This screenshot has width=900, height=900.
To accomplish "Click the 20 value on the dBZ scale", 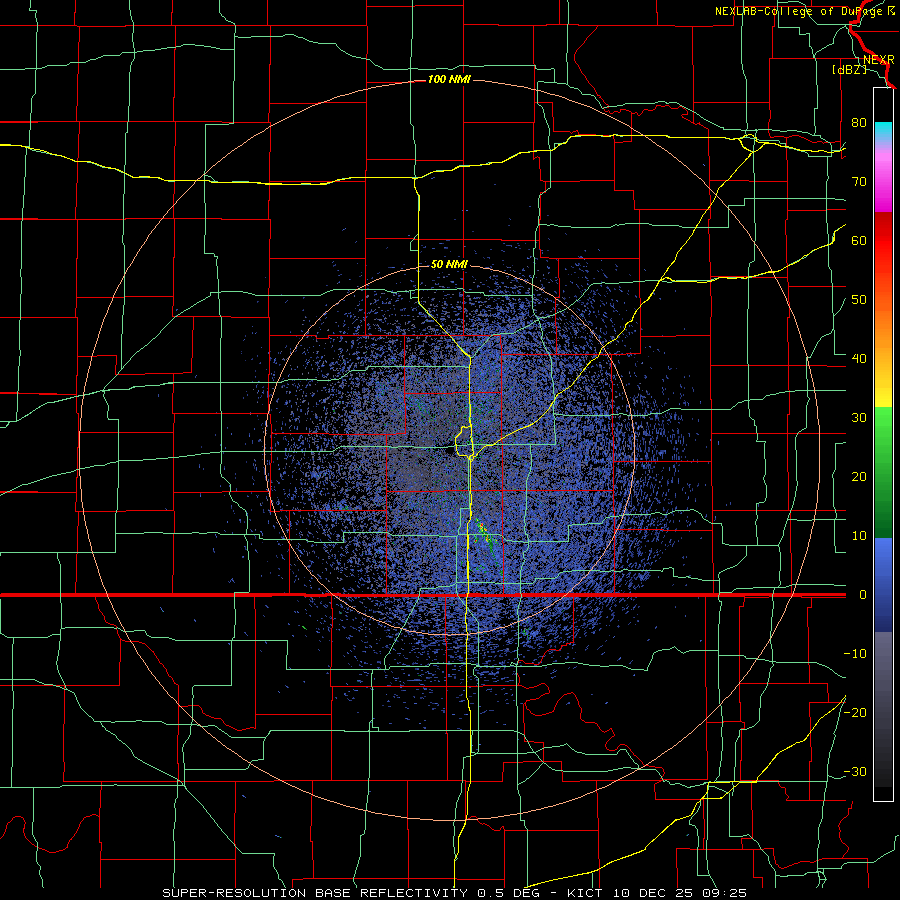I will (859, 477).
